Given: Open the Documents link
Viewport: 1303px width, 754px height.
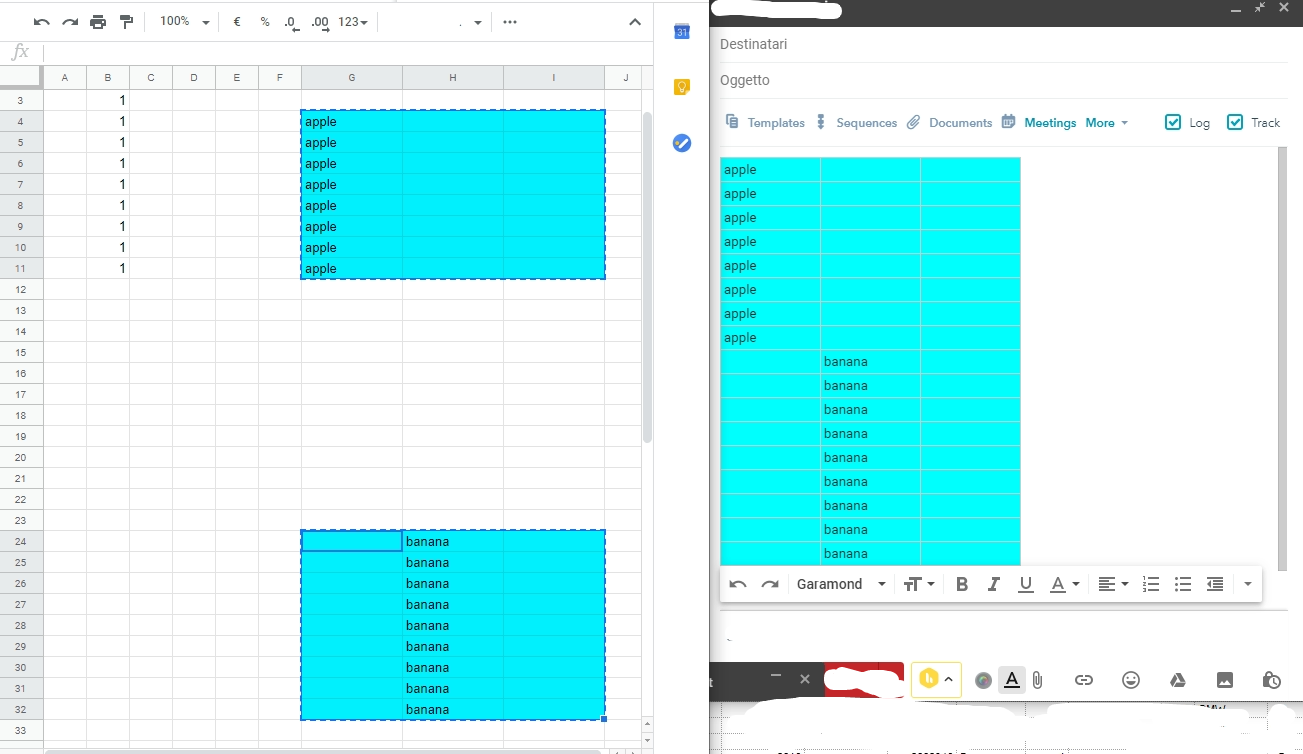Looking at the screenshot, I should coord(959,122).
